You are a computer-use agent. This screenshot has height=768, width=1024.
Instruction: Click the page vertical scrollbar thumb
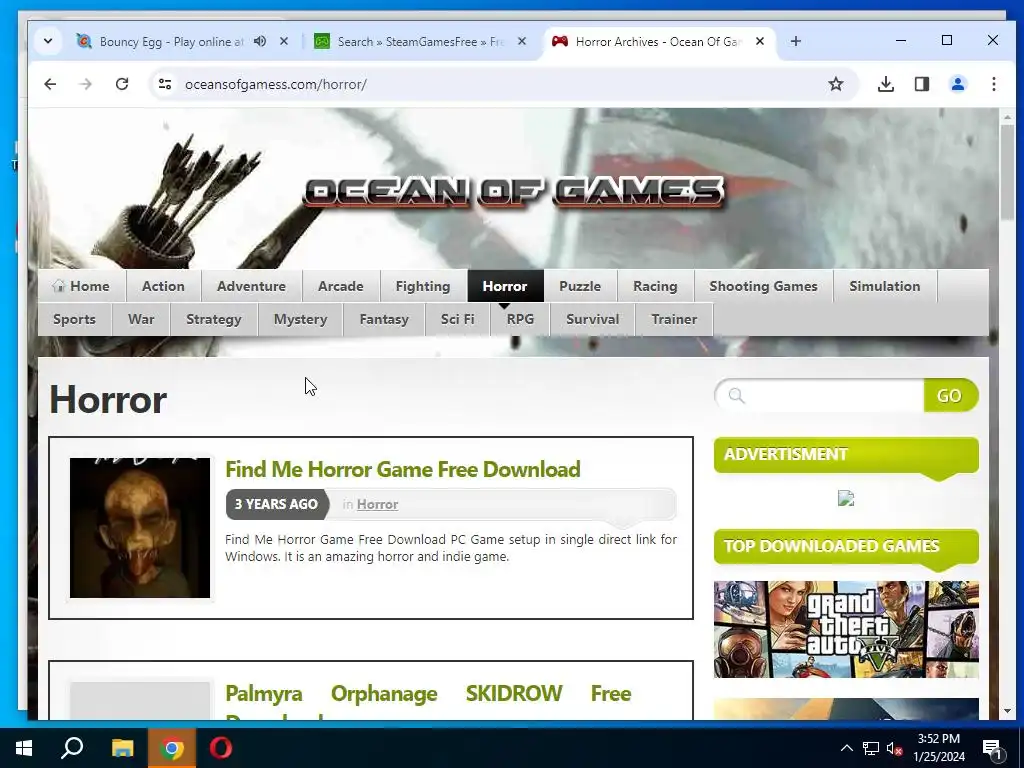pos(1006,172)
